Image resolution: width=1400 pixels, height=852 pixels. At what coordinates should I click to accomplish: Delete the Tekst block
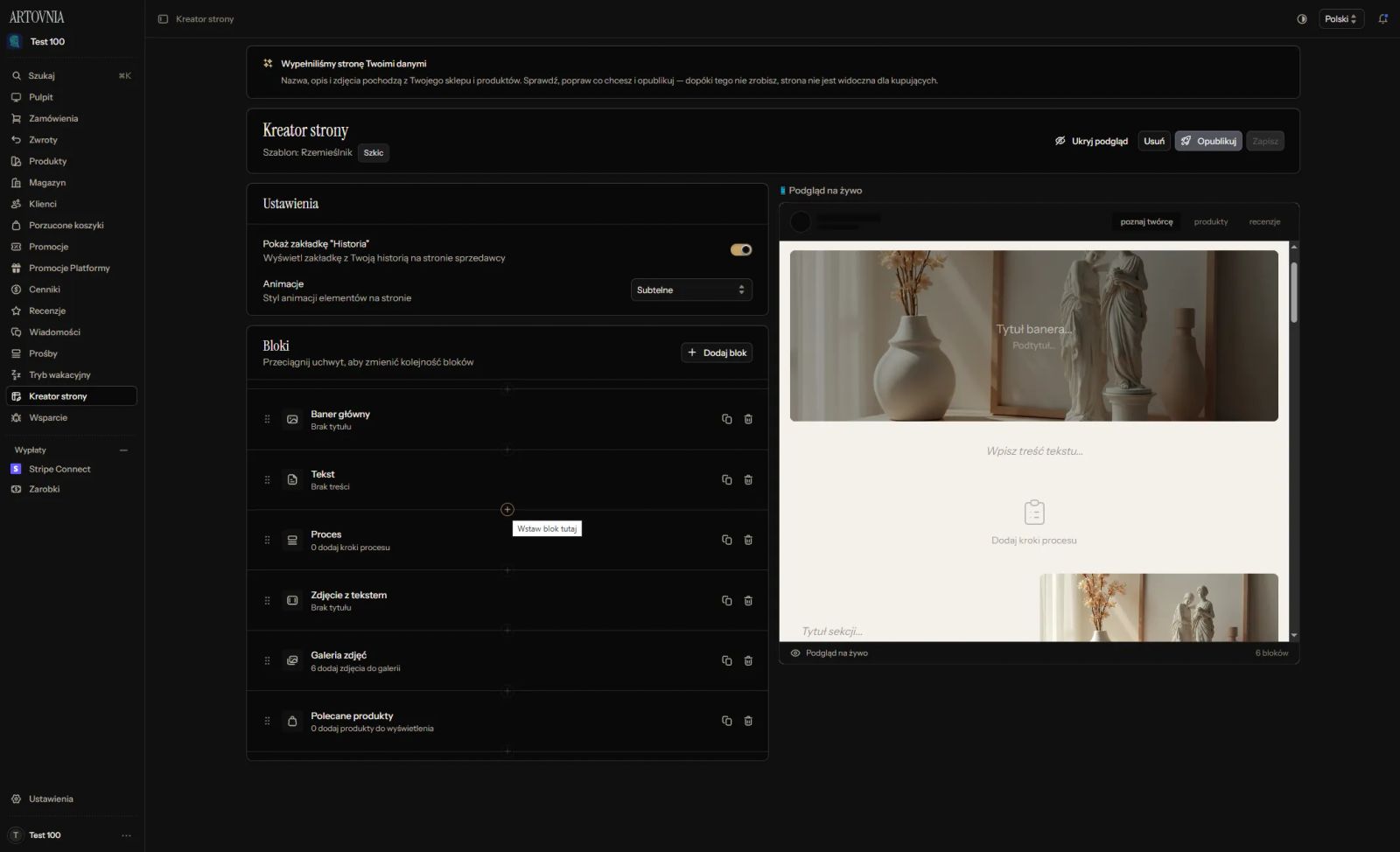click(748, 479)
